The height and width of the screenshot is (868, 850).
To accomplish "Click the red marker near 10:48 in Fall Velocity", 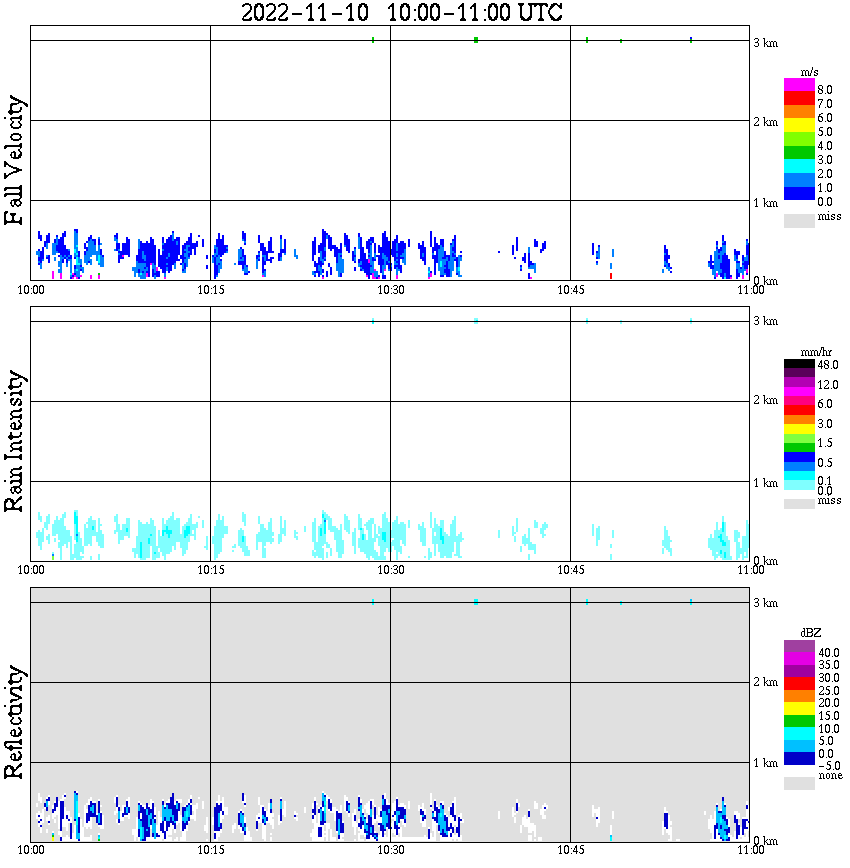I will pyautogui.click(x=611, y=276).
